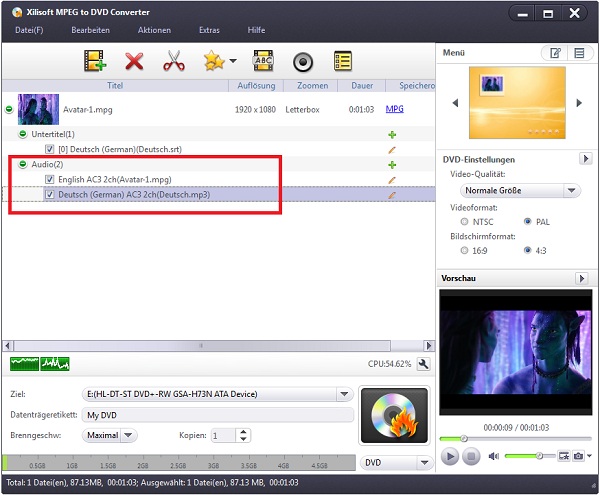This screenshot has width=600, height=495.
Task: Collapse the Audio(2) group
Action: [x=23, y=164]
